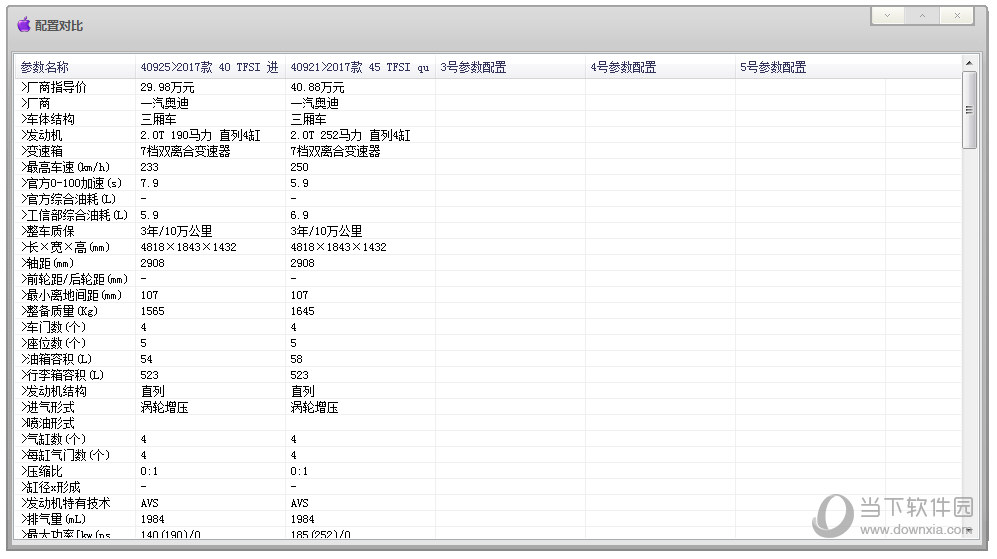
Task: Click the acceleration value 7.9
Action: pyautogui.click(x=149, y=183)
